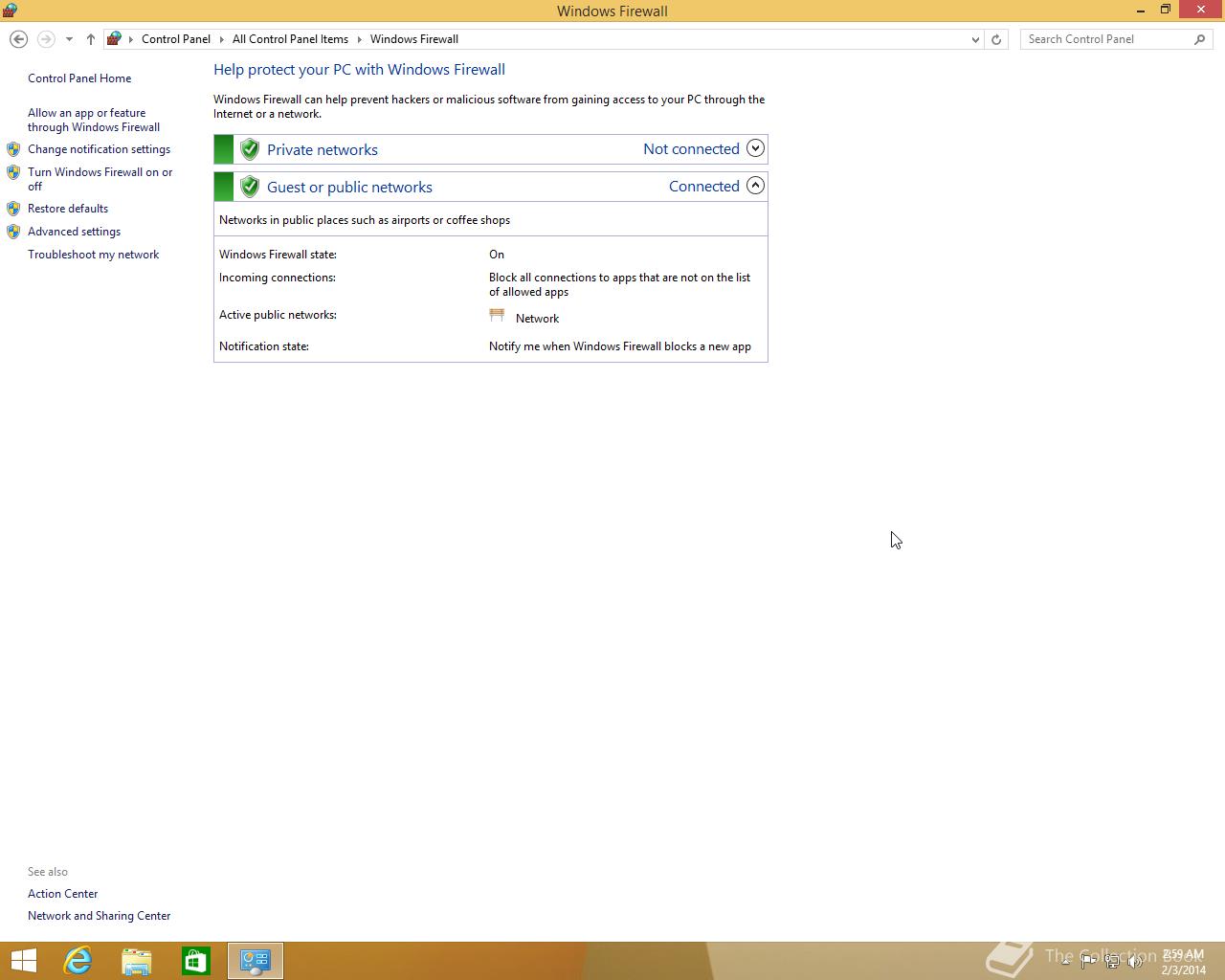Open Troubleshoot my network link
1225x980 pixels.
click(x=93, y=255)
